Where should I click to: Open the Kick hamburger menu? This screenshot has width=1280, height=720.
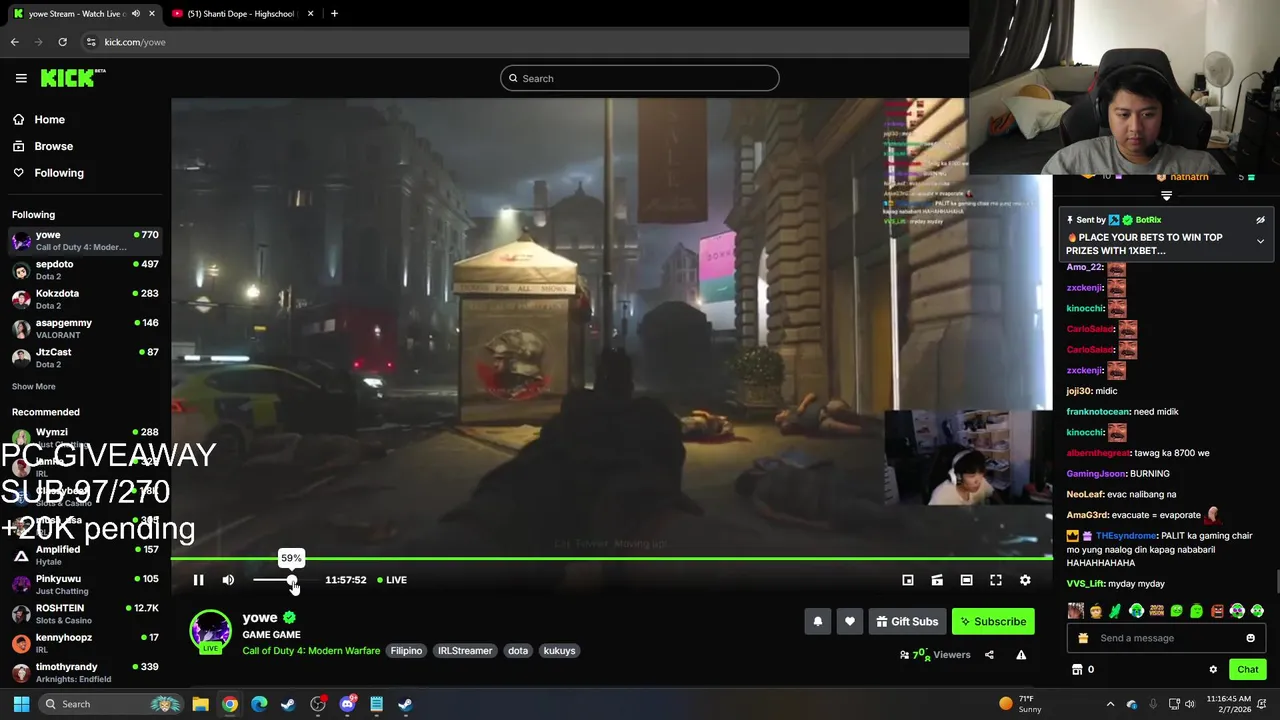click(x=21, y=78)
